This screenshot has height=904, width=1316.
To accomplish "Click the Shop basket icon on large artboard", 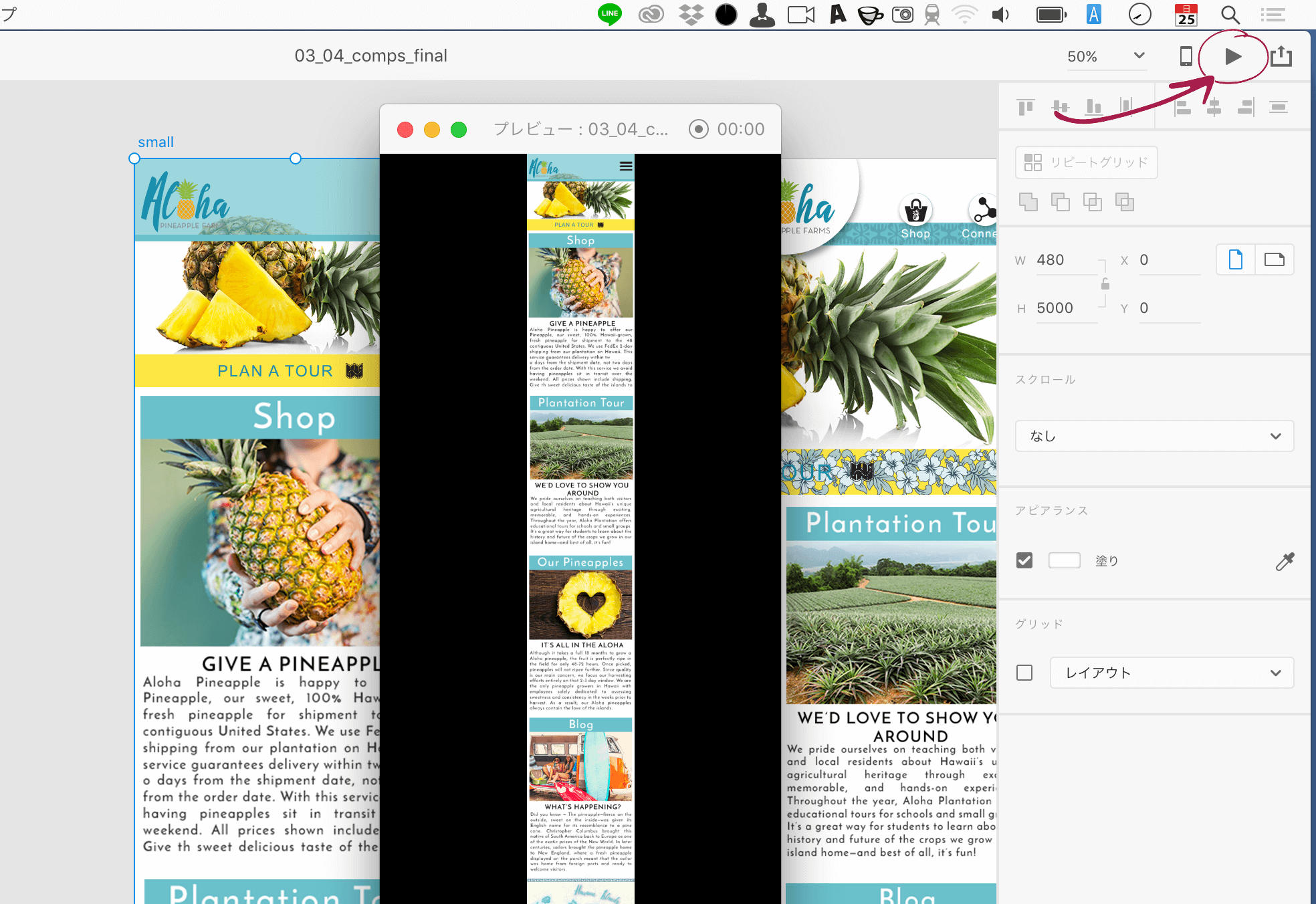I will point(915,211).
